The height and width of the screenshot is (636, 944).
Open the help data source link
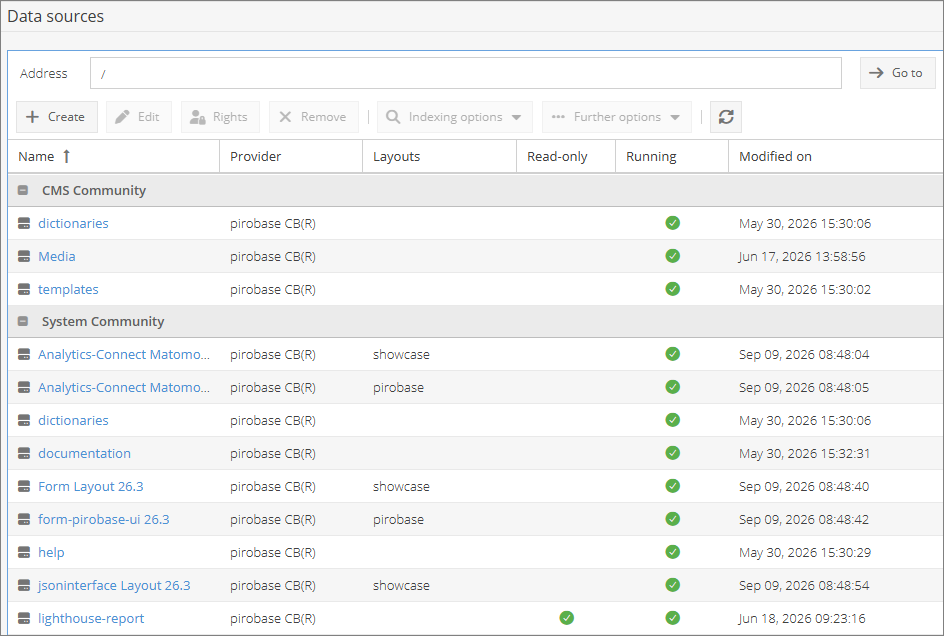[51, 552]
